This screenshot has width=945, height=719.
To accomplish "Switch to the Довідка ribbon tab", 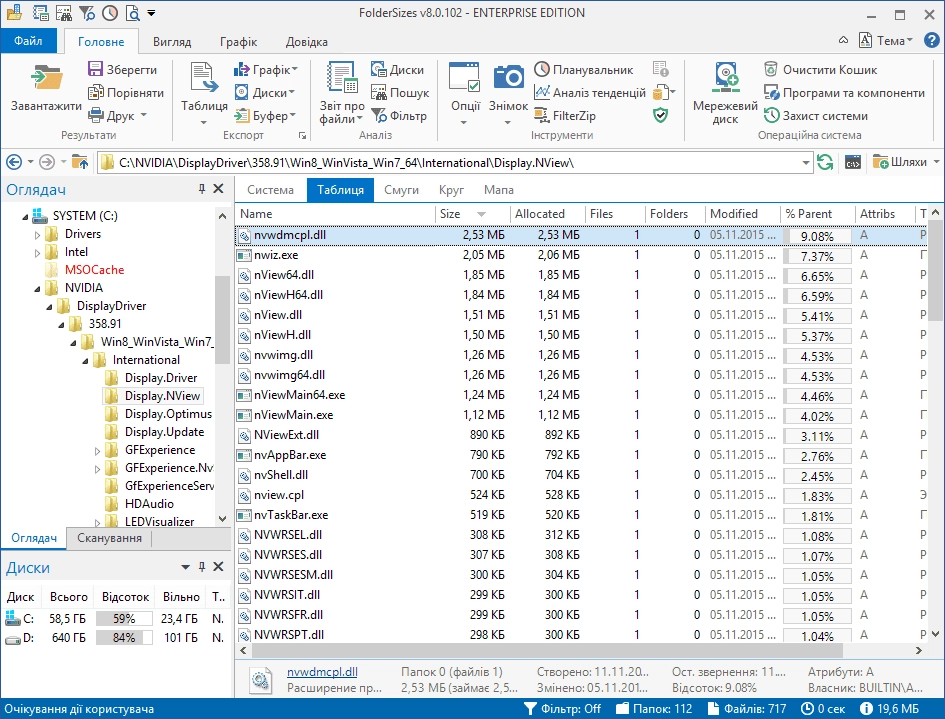I will tap(307, 42).
